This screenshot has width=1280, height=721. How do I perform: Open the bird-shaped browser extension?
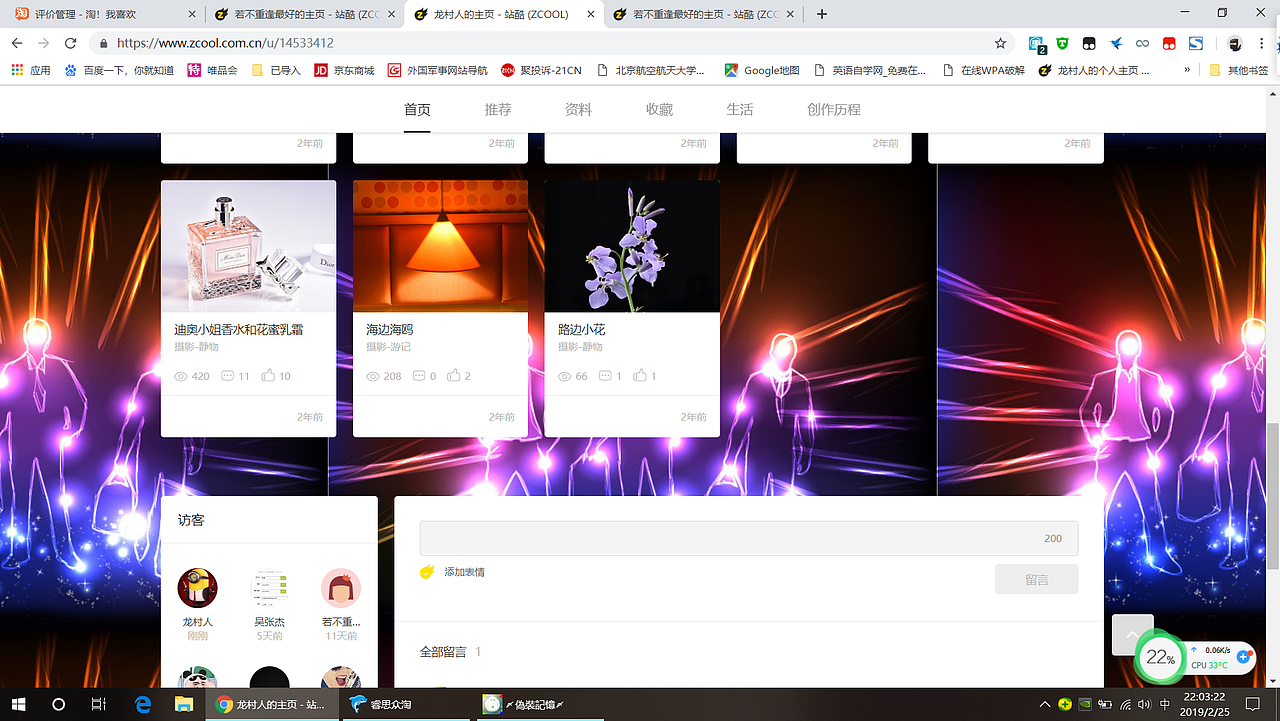1115,45
